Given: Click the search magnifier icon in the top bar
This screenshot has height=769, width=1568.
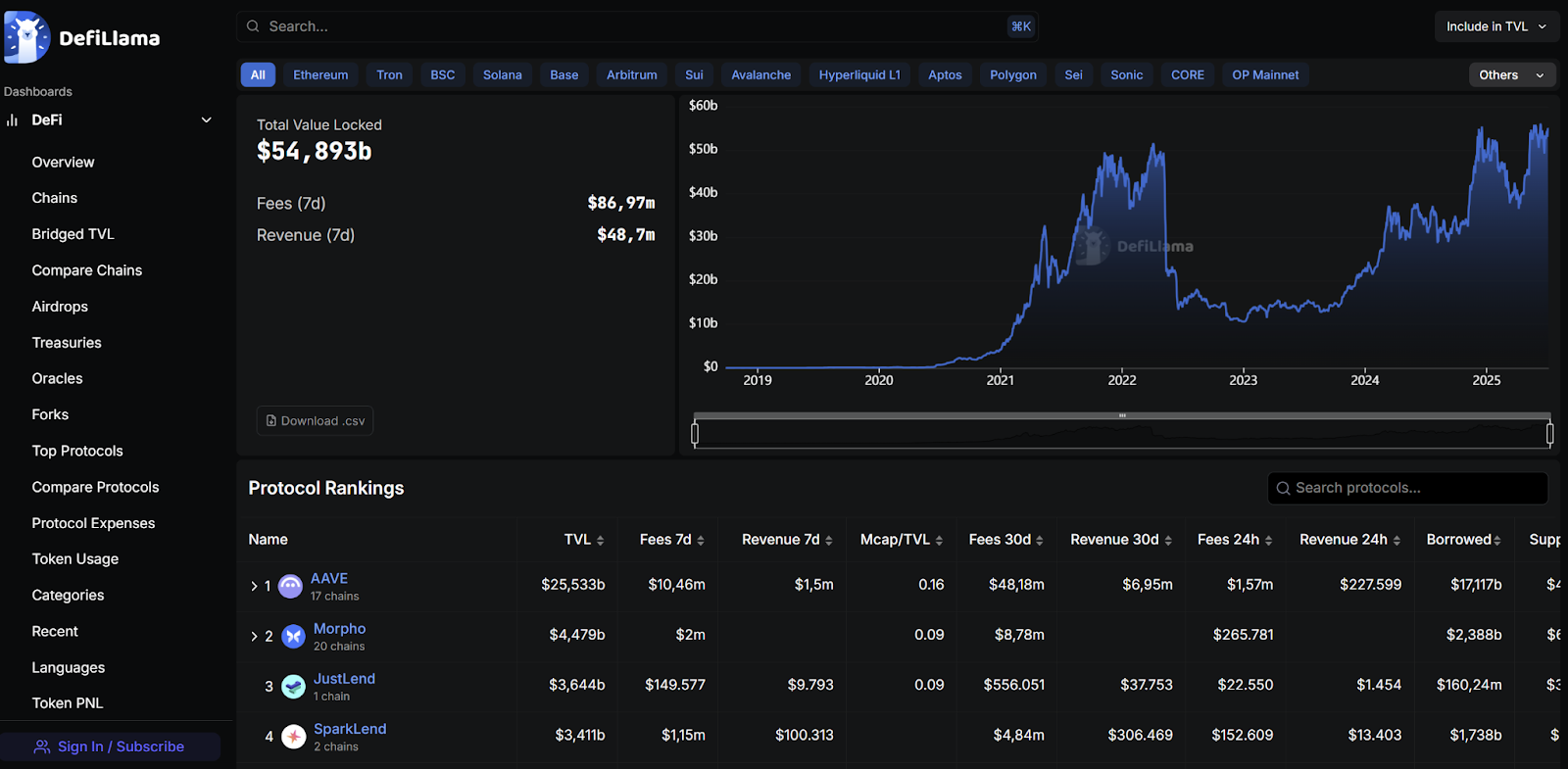Looking at the screenshot, I should click(x=253, y=26).
